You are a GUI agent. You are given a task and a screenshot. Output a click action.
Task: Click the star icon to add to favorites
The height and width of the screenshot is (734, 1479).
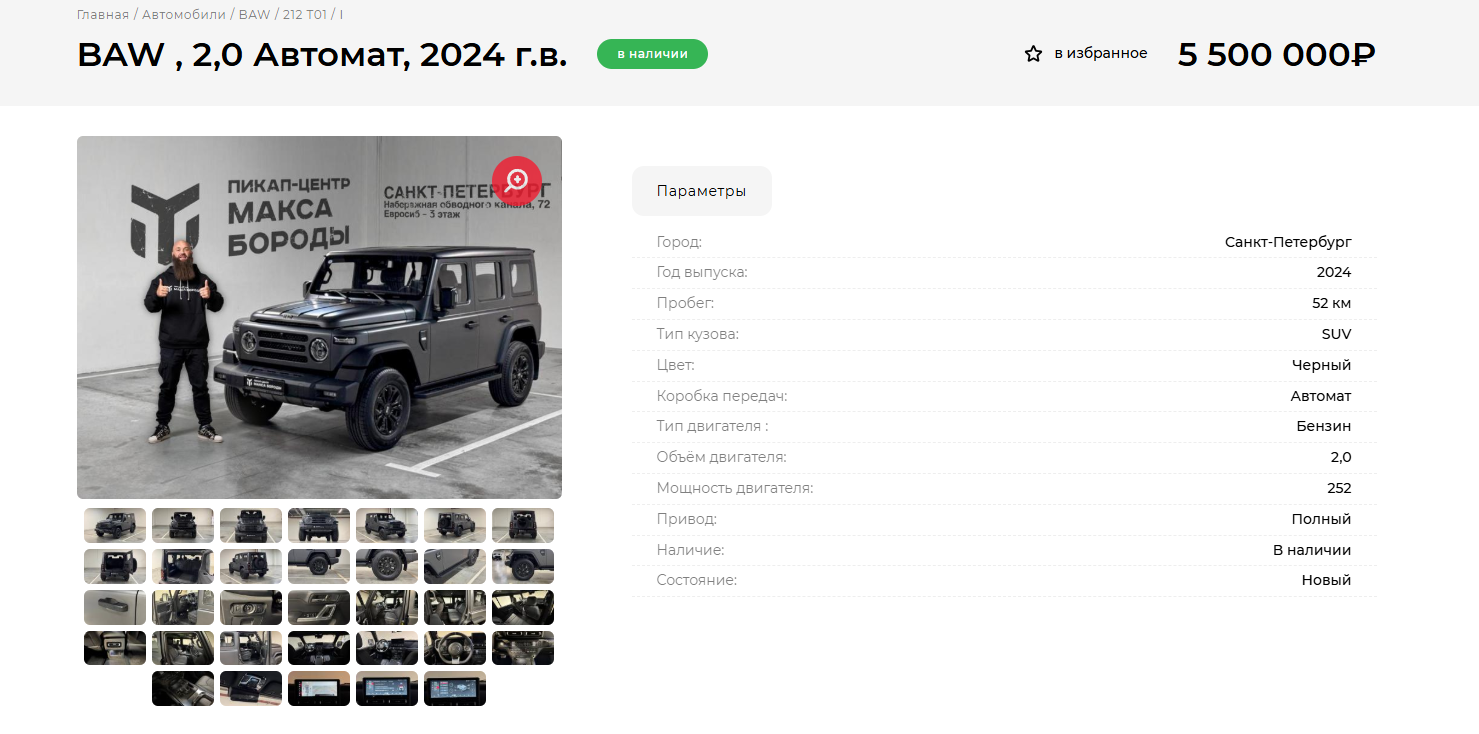(1033, 54)
